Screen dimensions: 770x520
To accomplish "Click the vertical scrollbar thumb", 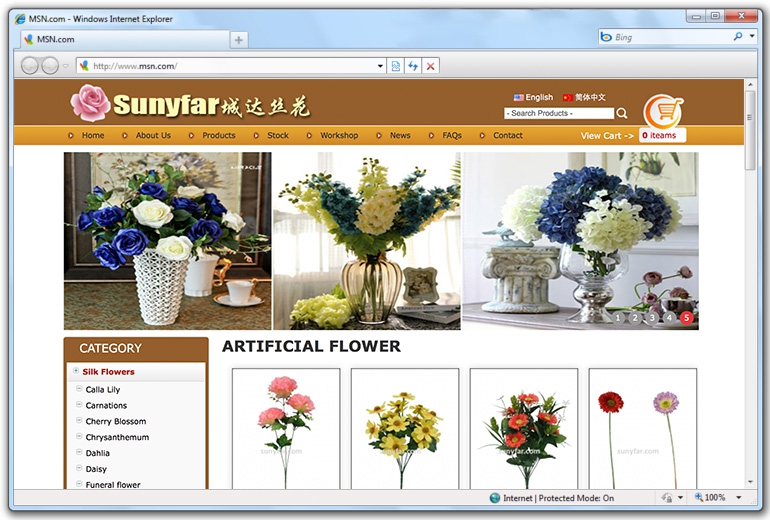I will point(750,130).
